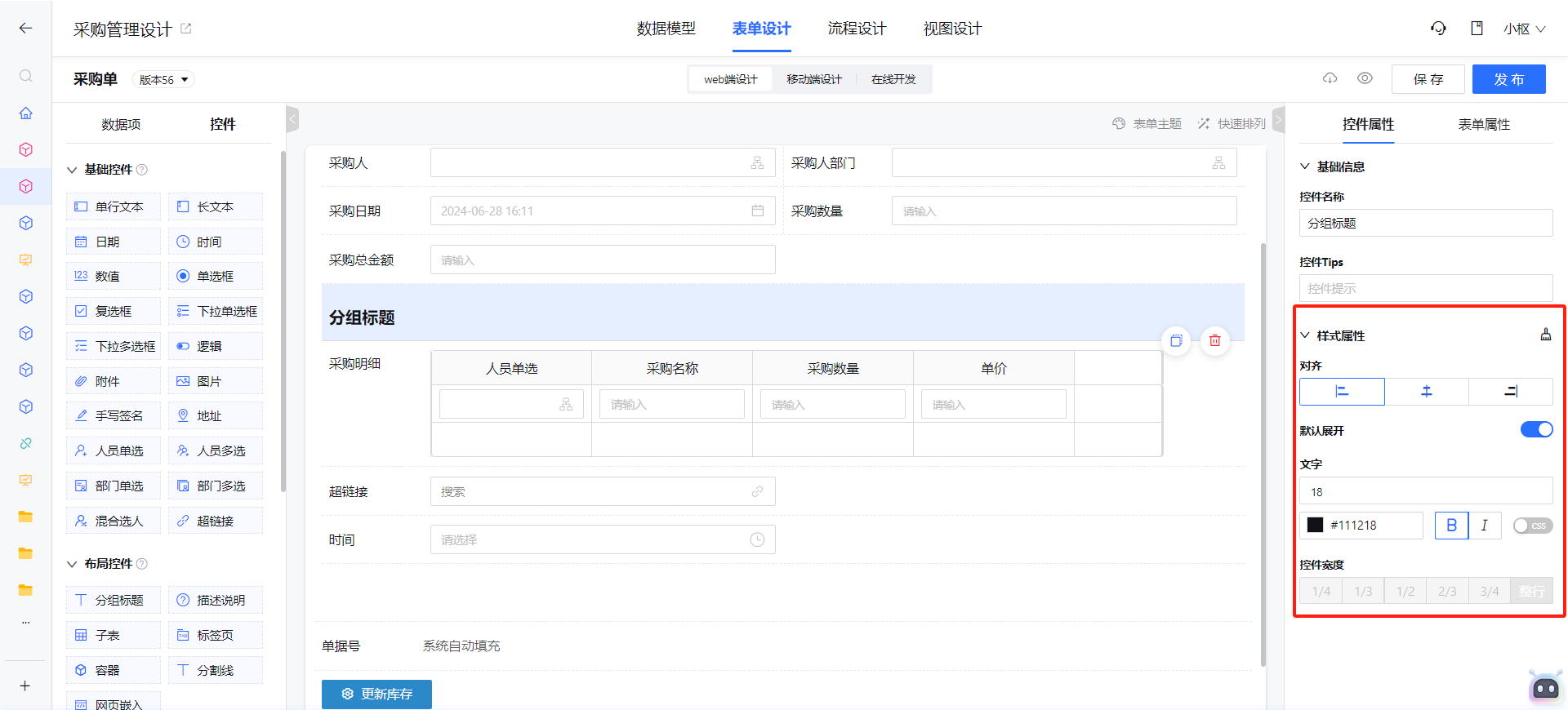Click the search icon in left sidebar

[26, 76]
